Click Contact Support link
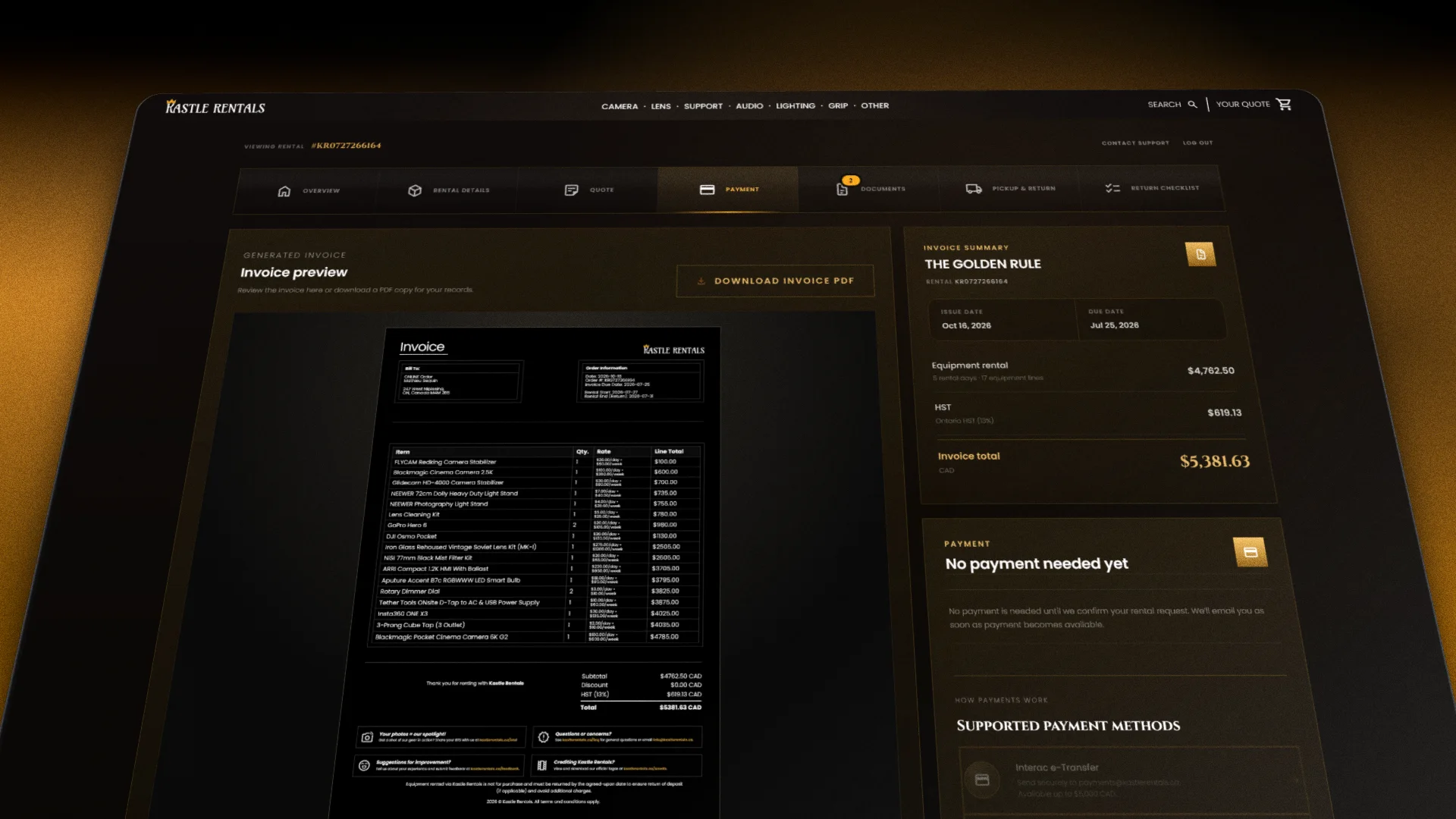Viewport: 1456px width, 819px height. pos(1135,143)
